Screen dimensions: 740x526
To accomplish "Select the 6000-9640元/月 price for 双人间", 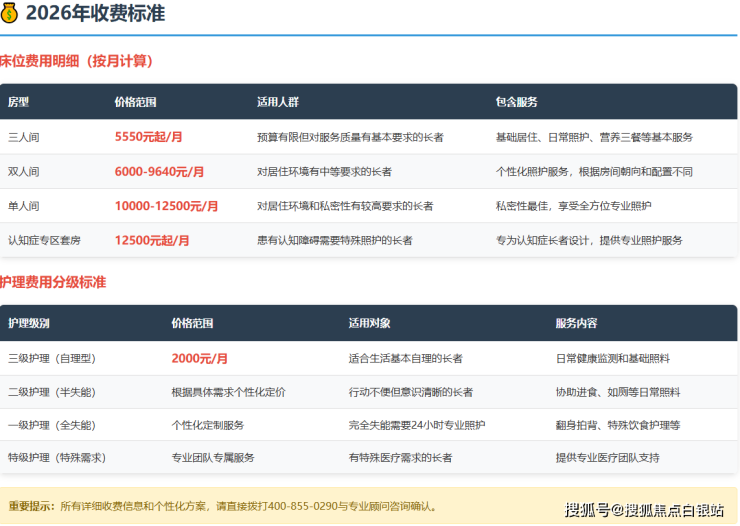I will (160, 172).
